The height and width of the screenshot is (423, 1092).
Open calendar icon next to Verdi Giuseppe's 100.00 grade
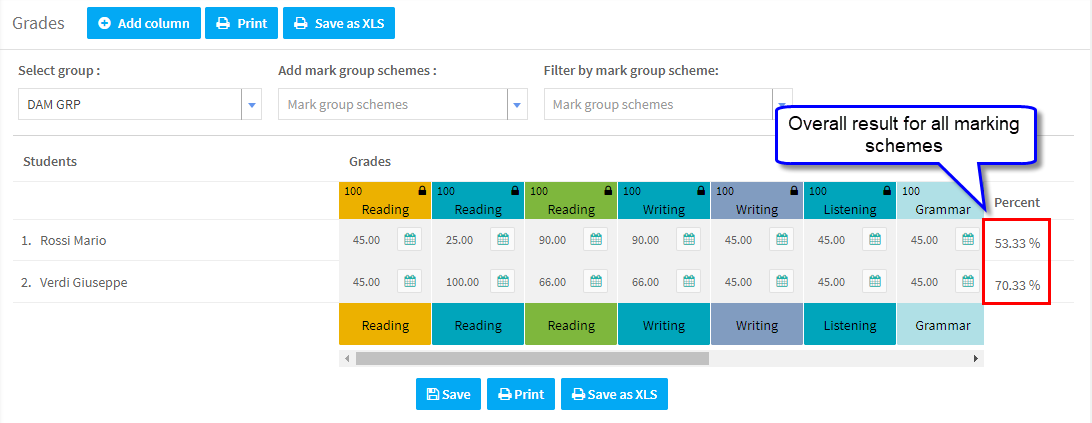coord(503,282)
